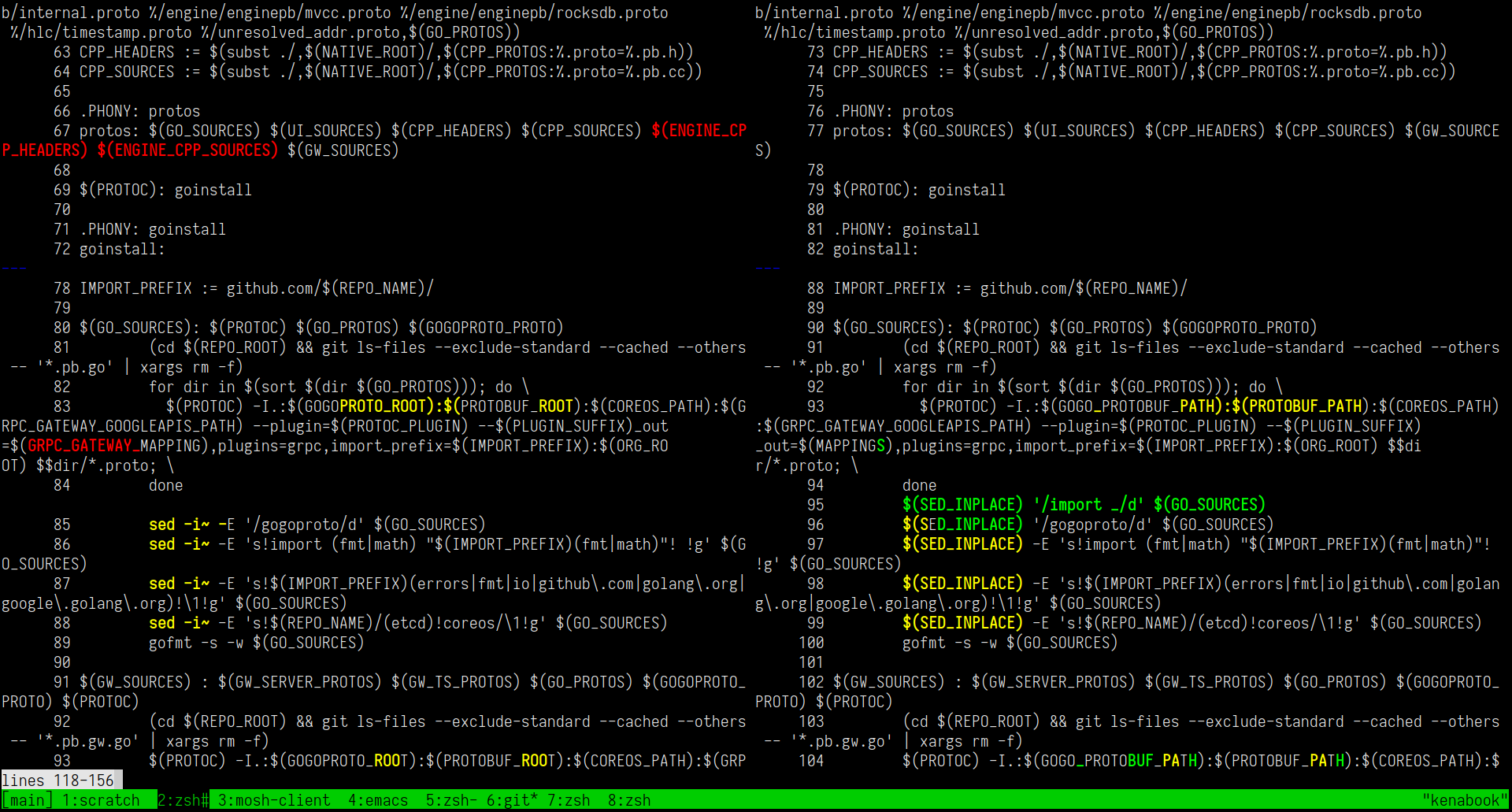Click the [main] session name indicator
The height and width of the screenshot is (812, 1512).
(x=26, y=799)
